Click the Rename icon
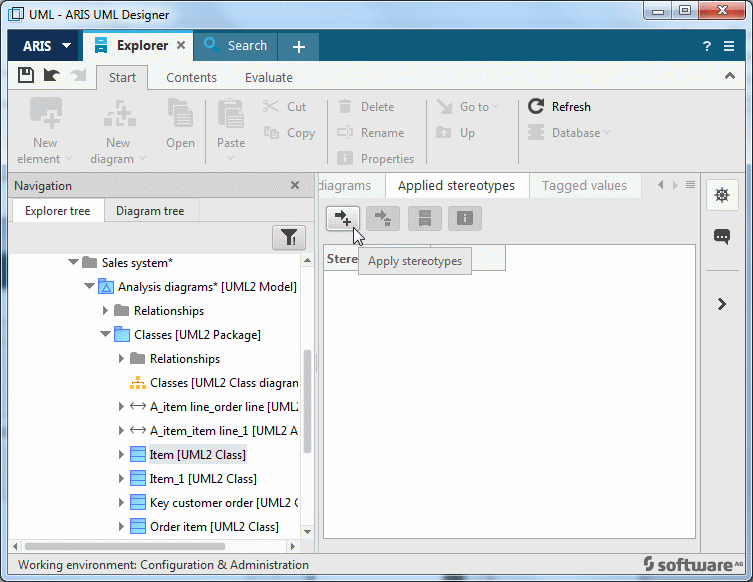The height and width of the screenshot is (582, 753). tap(345, 132)
